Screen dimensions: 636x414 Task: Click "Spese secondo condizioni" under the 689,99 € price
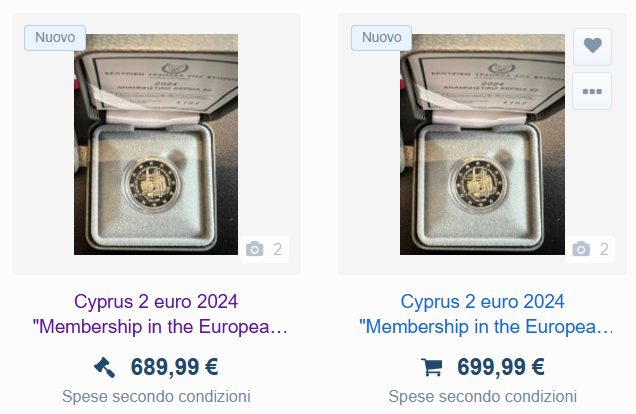tap(156, 396)
